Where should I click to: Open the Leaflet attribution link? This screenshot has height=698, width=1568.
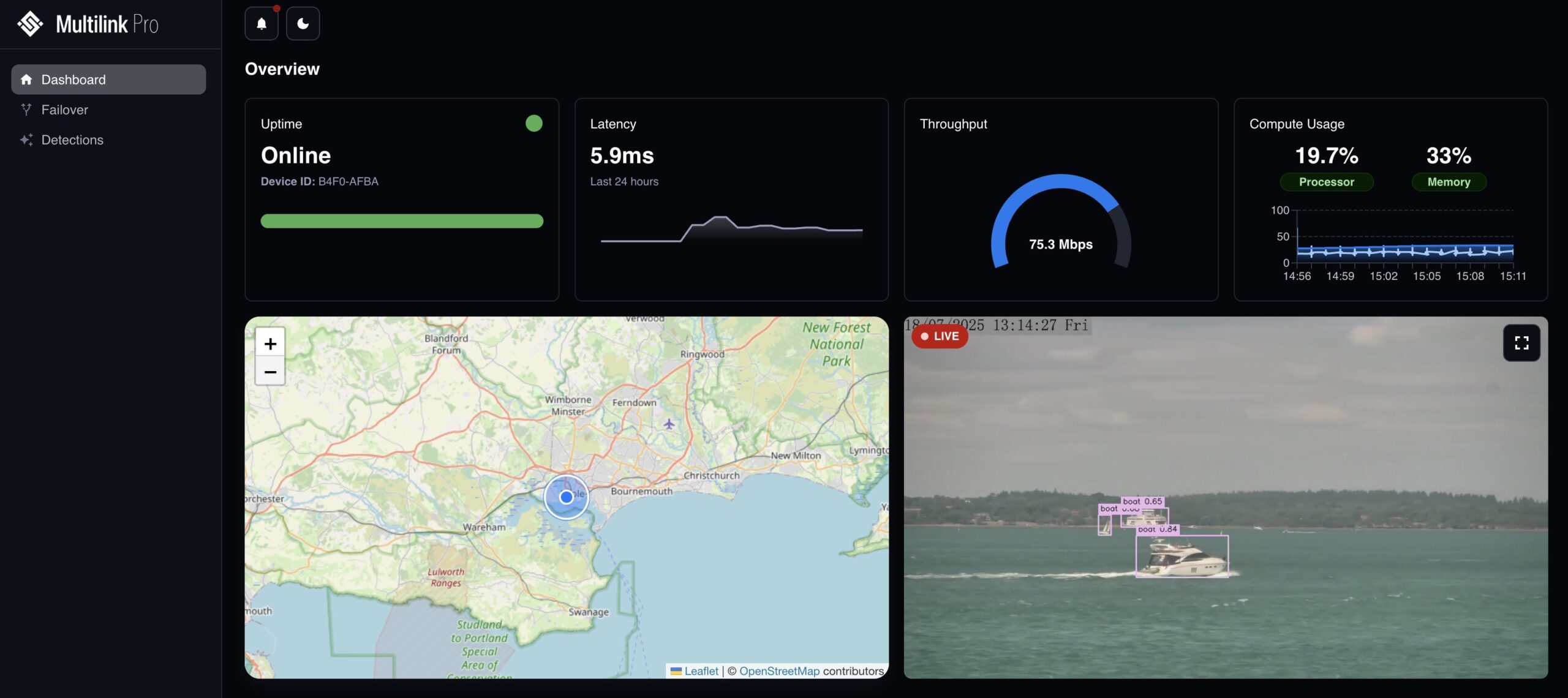[x=701, y=671]
